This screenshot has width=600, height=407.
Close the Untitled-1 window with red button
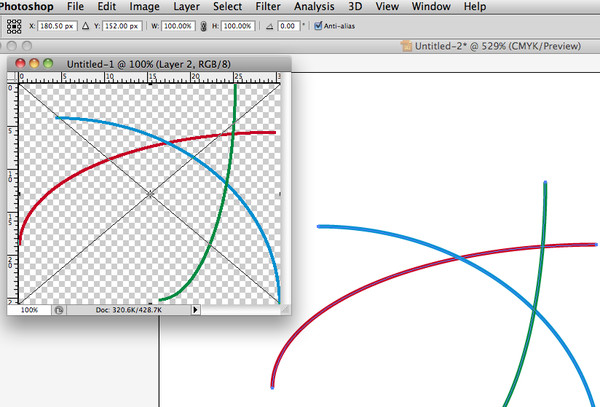pos(20,63)
